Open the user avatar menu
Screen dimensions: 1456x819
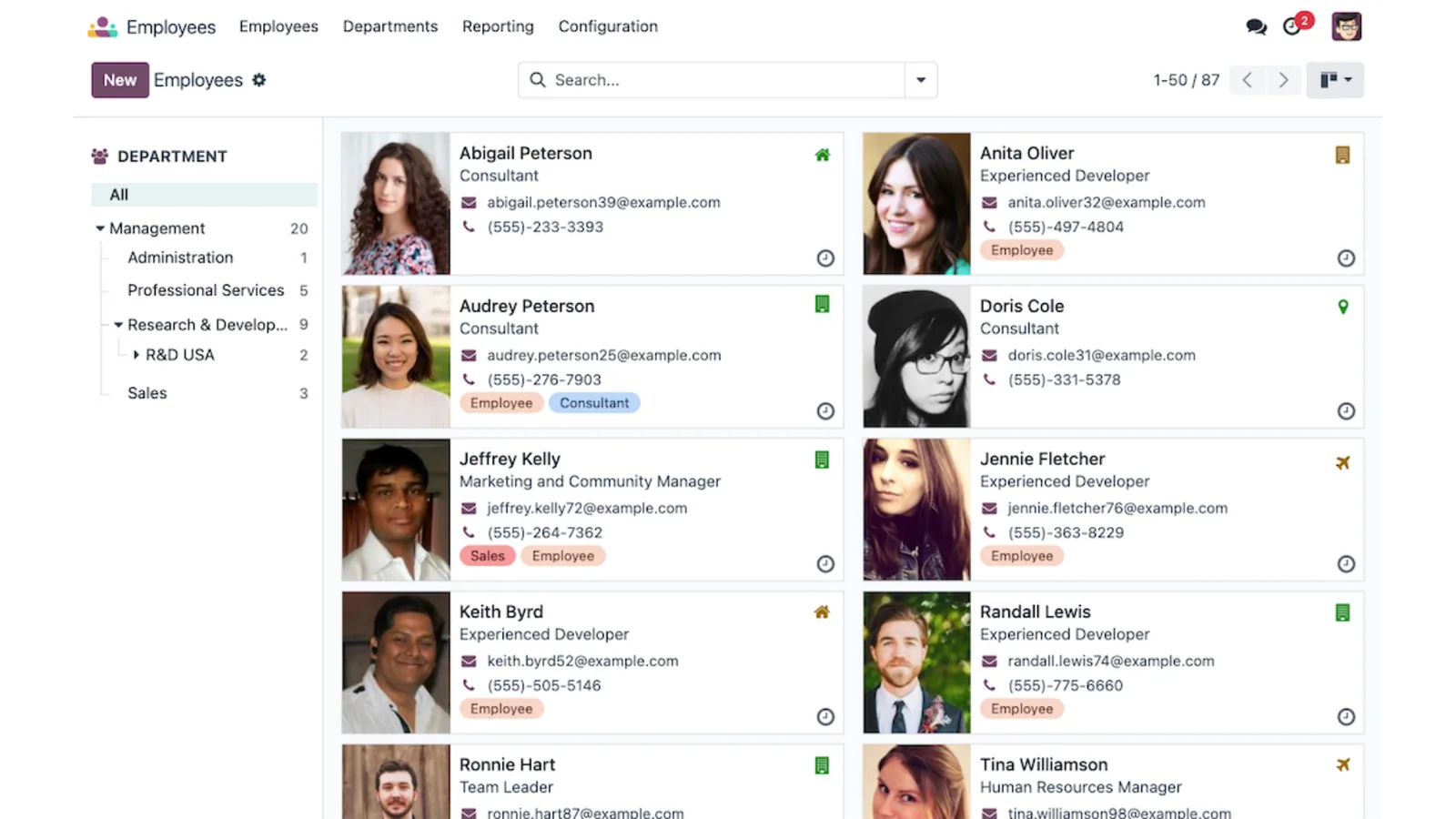coord(1346,26)
